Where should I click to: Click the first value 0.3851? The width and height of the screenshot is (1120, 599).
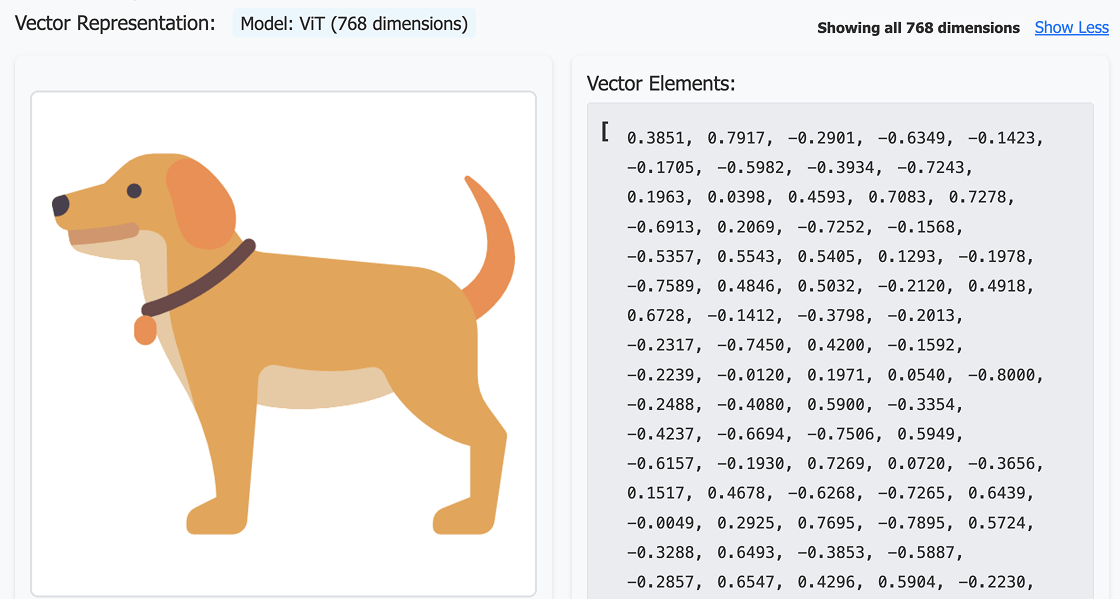pos(655,138)
